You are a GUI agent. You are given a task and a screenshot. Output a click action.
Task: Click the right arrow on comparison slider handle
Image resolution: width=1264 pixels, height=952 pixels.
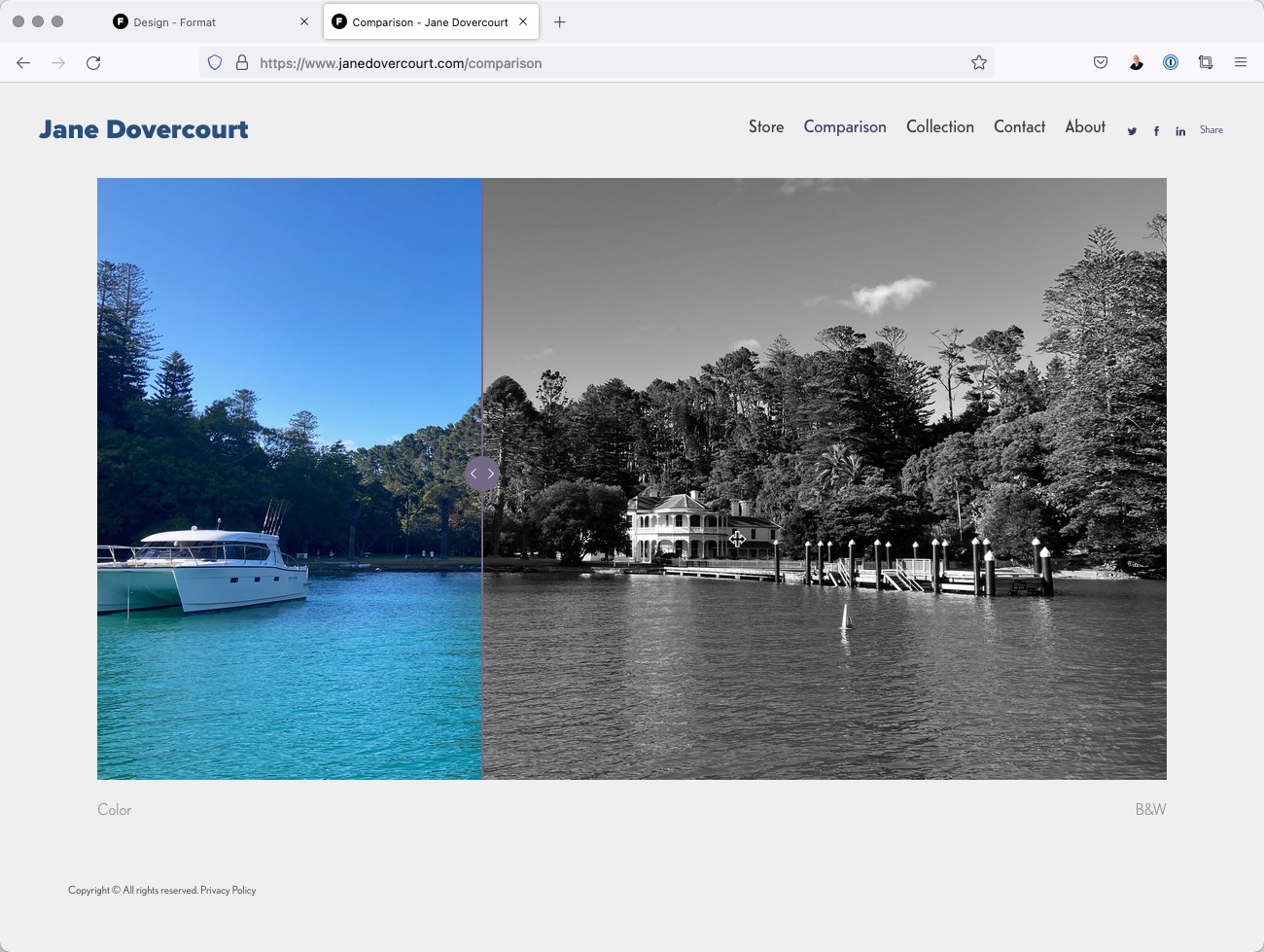pos(489,474)
